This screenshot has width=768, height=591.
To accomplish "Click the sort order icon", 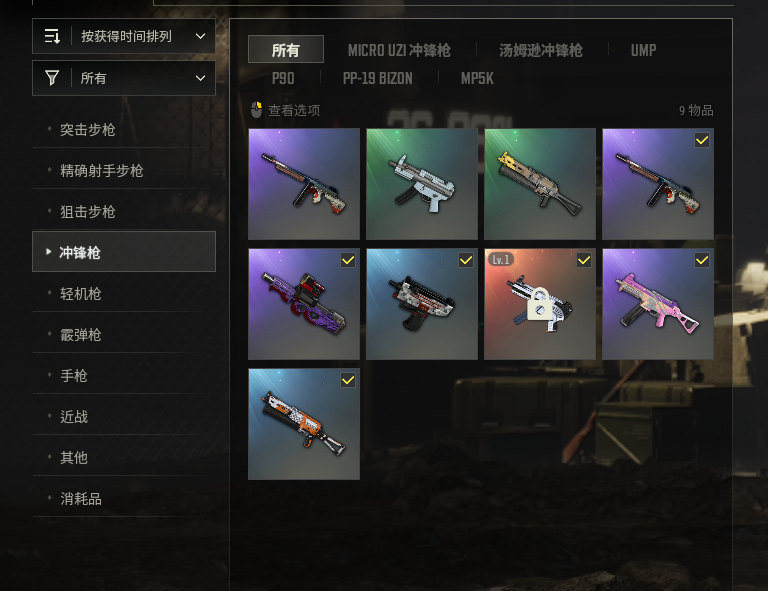I will [52, 36].
